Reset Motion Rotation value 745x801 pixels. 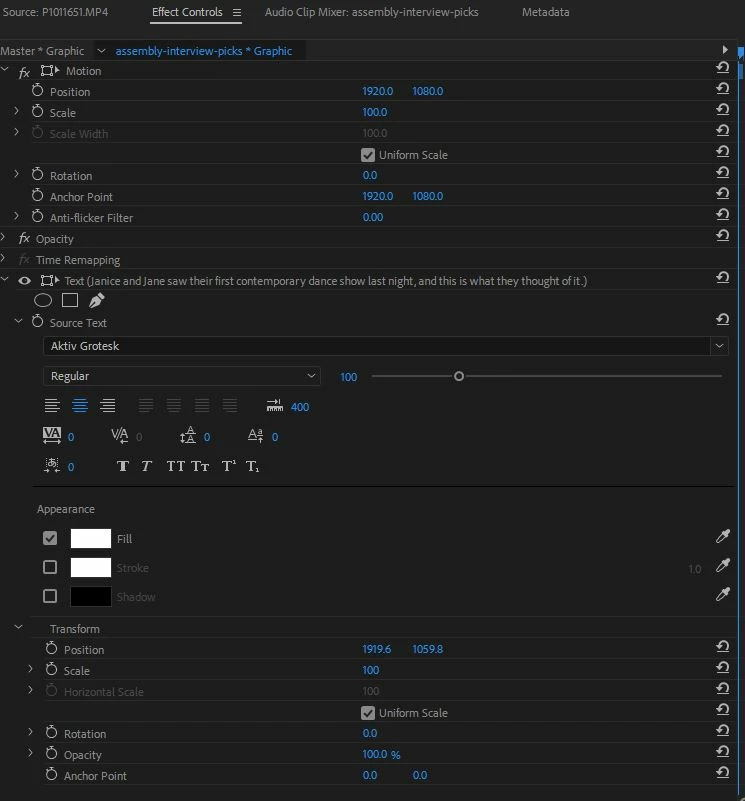(x=722, y=172)
